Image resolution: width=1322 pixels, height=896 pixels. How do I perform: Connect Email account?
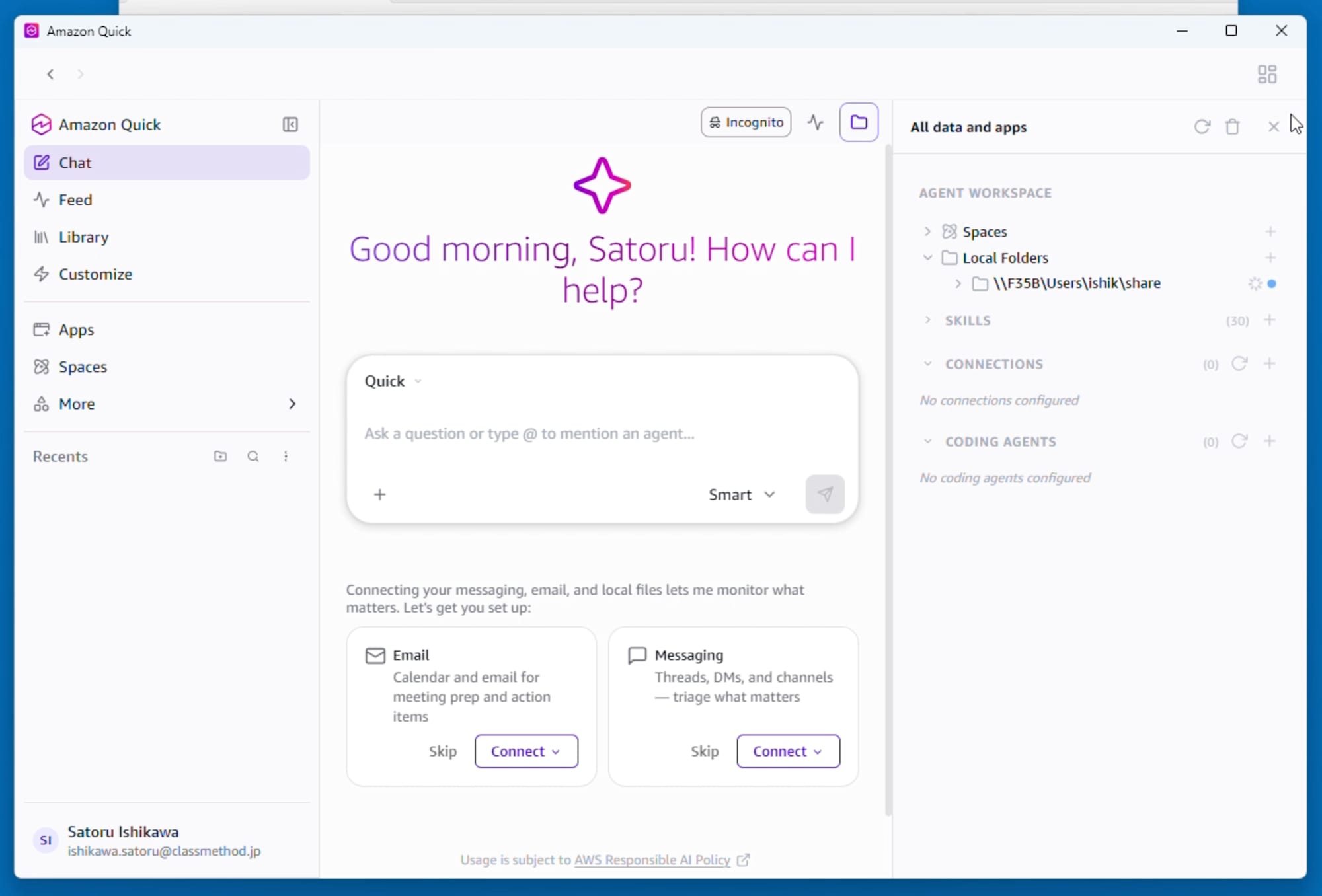[x=526, y=751]
